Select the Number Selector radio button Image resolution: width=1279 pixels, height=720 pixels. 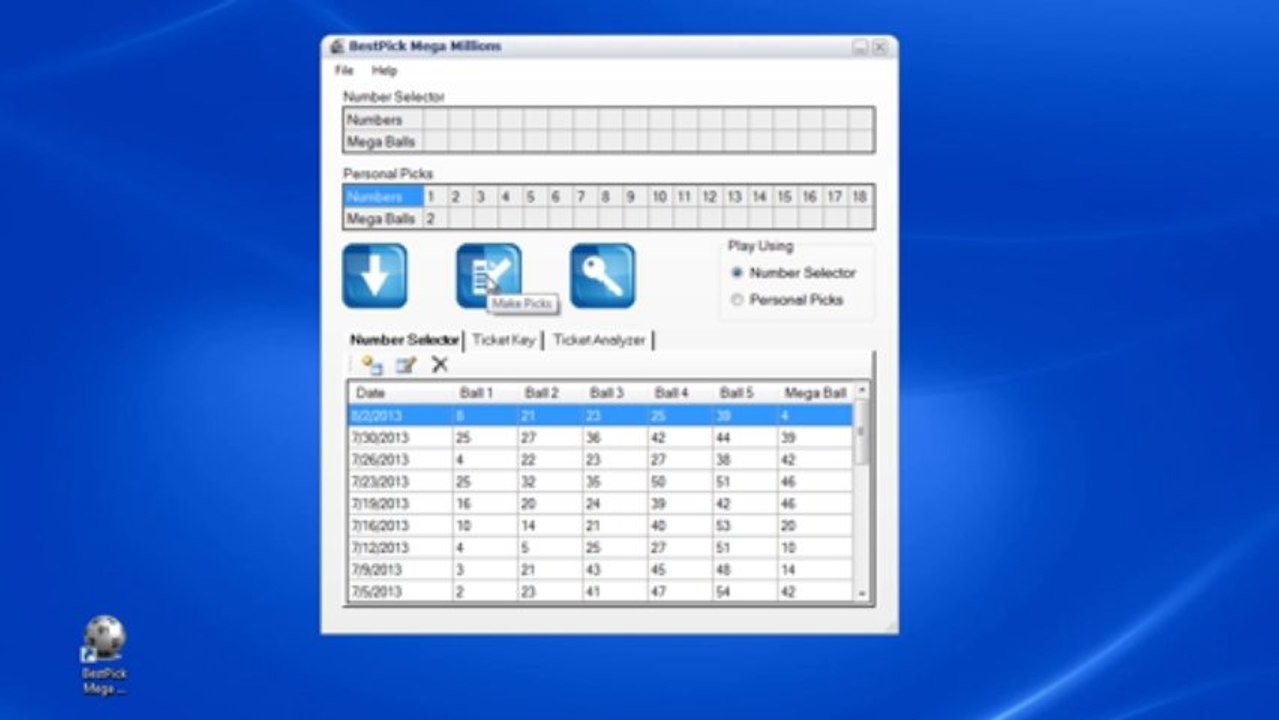(737, 272)
